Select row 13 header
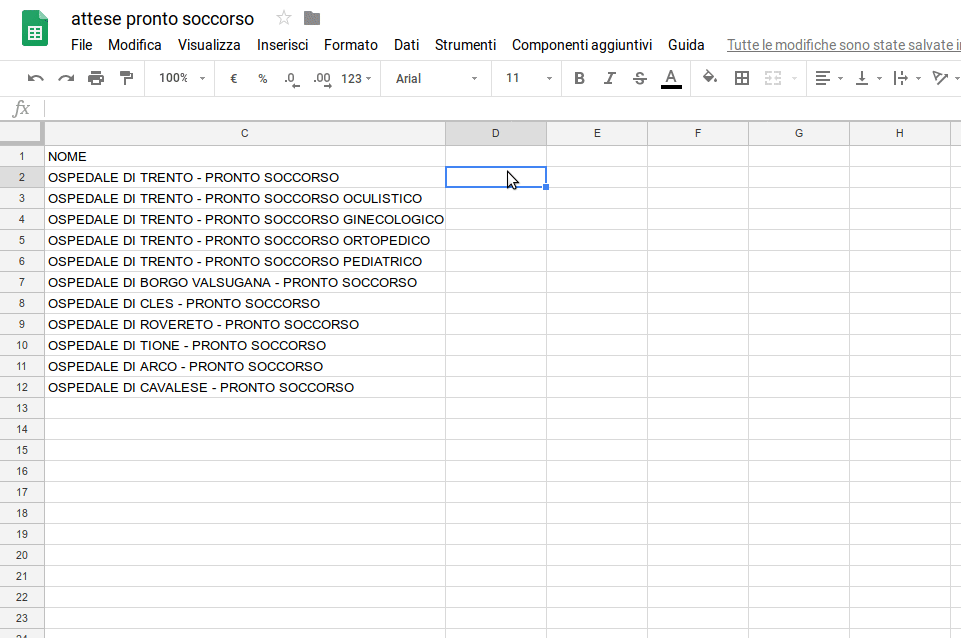 tap(22, 408)
